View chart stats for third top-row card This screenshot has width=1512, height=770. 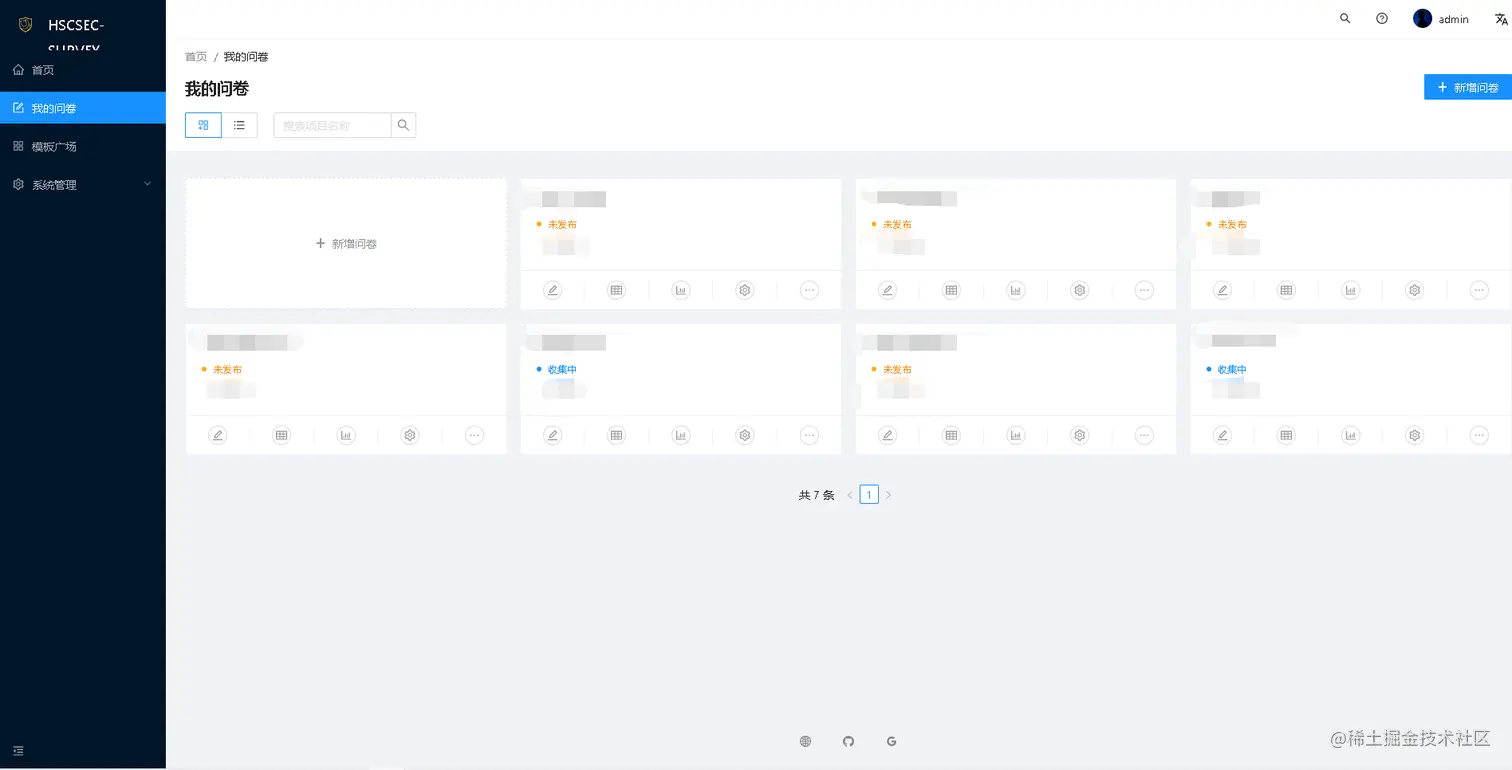1016,290
